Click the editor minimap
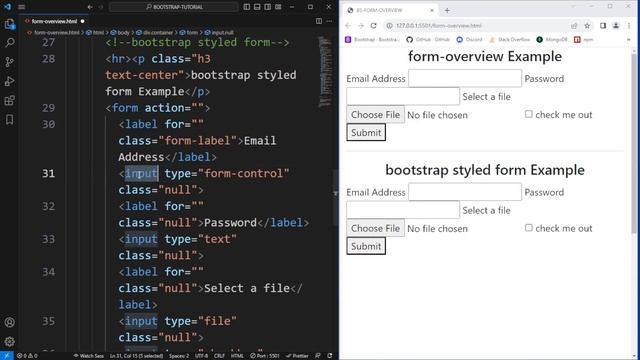This screenshot has width=640, height=360. [x=325, y=72]
